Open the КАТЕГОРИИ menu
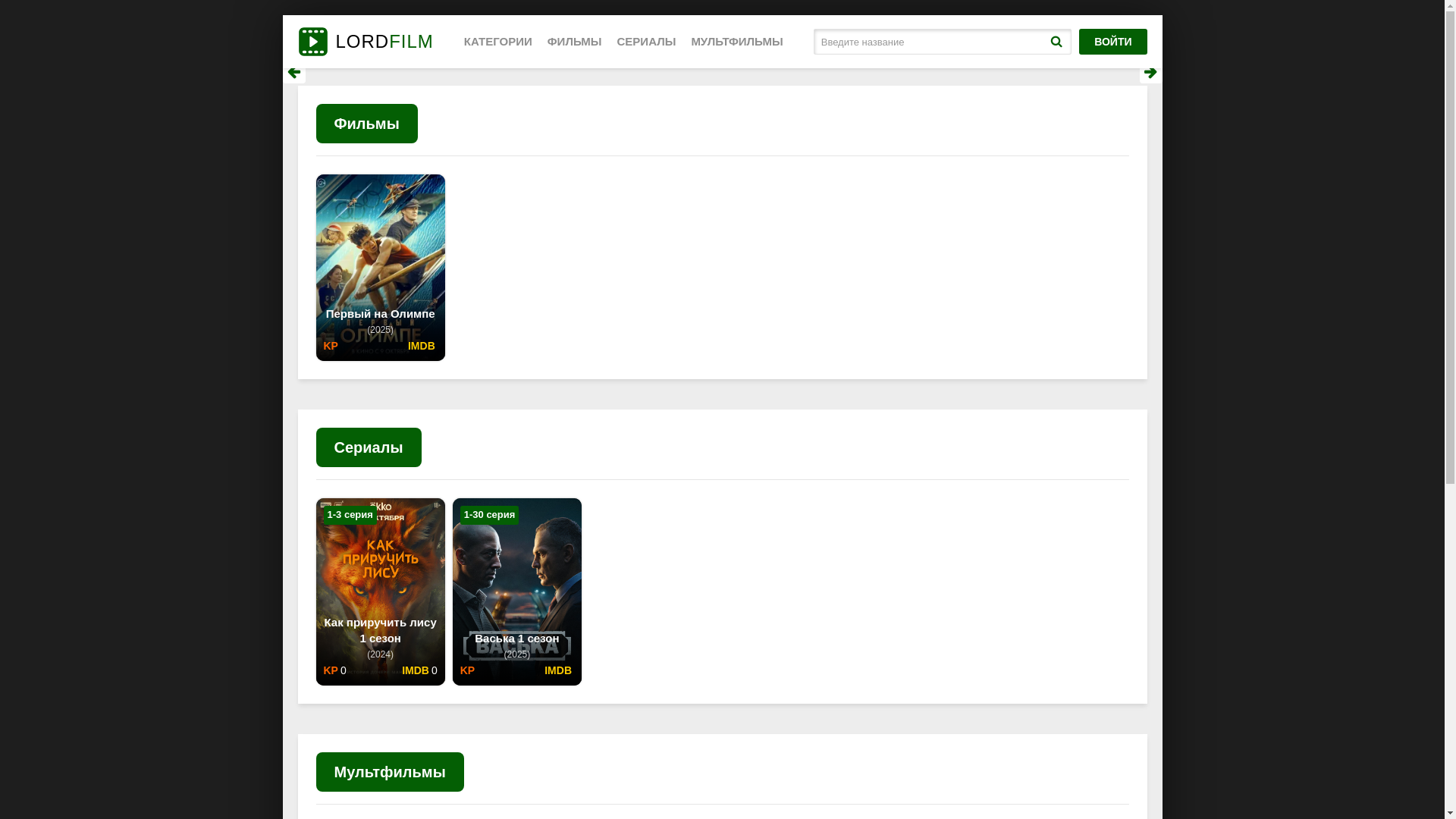The height and width of the screenshot is (819, 1456). click(x=497, y=42)
